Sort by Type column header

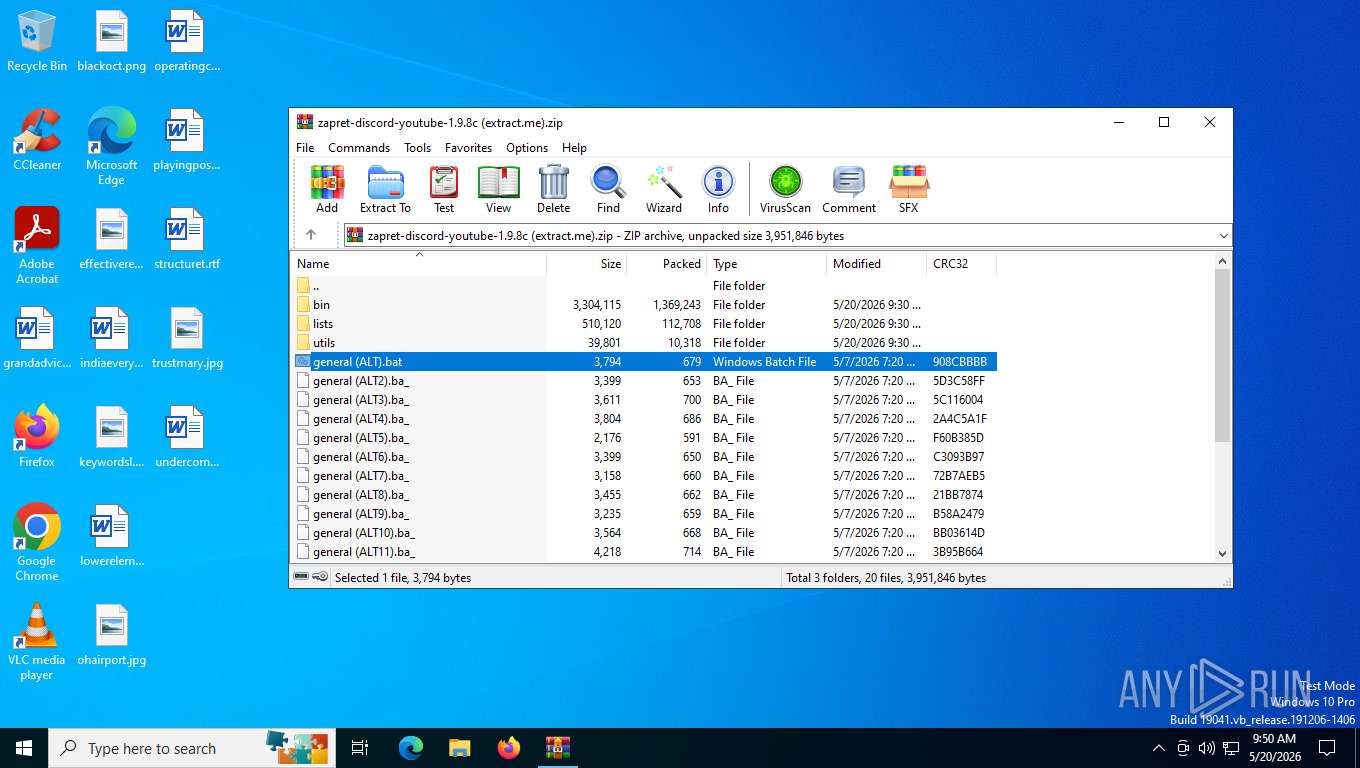767,264
